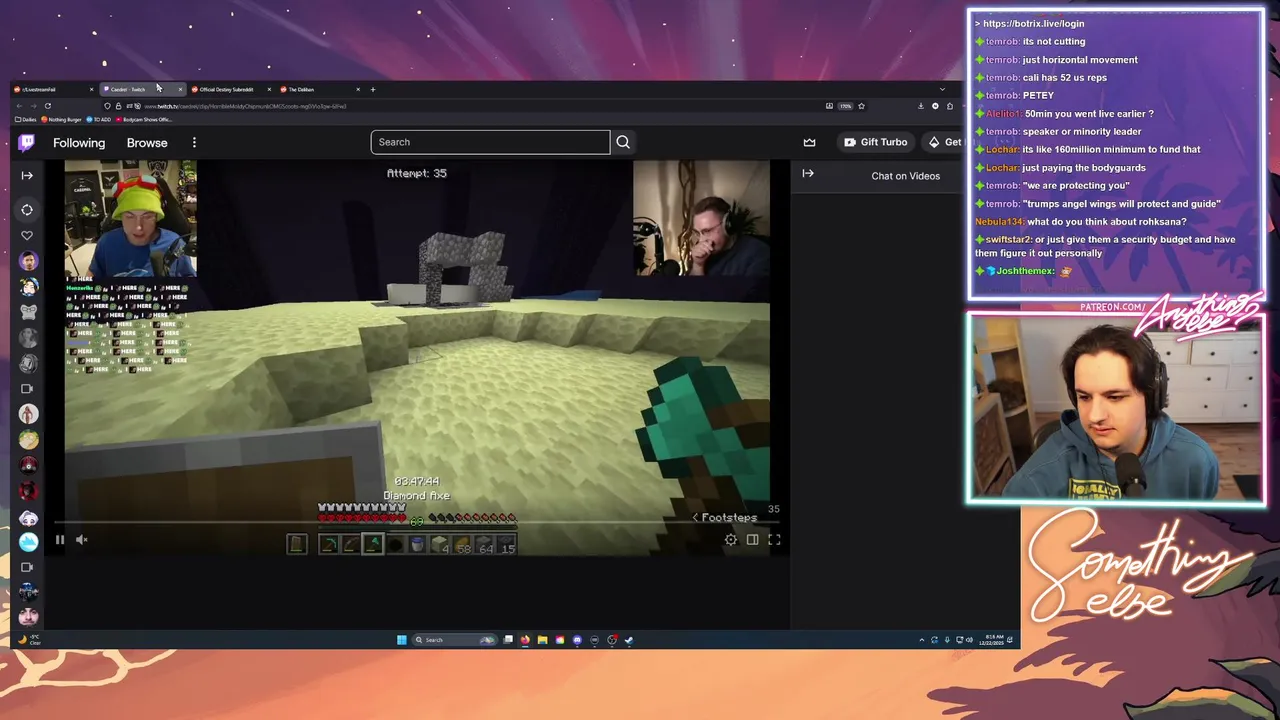Open the Dailies bookmarks folder
The image size is (1280, 720).
coord(25,119)
